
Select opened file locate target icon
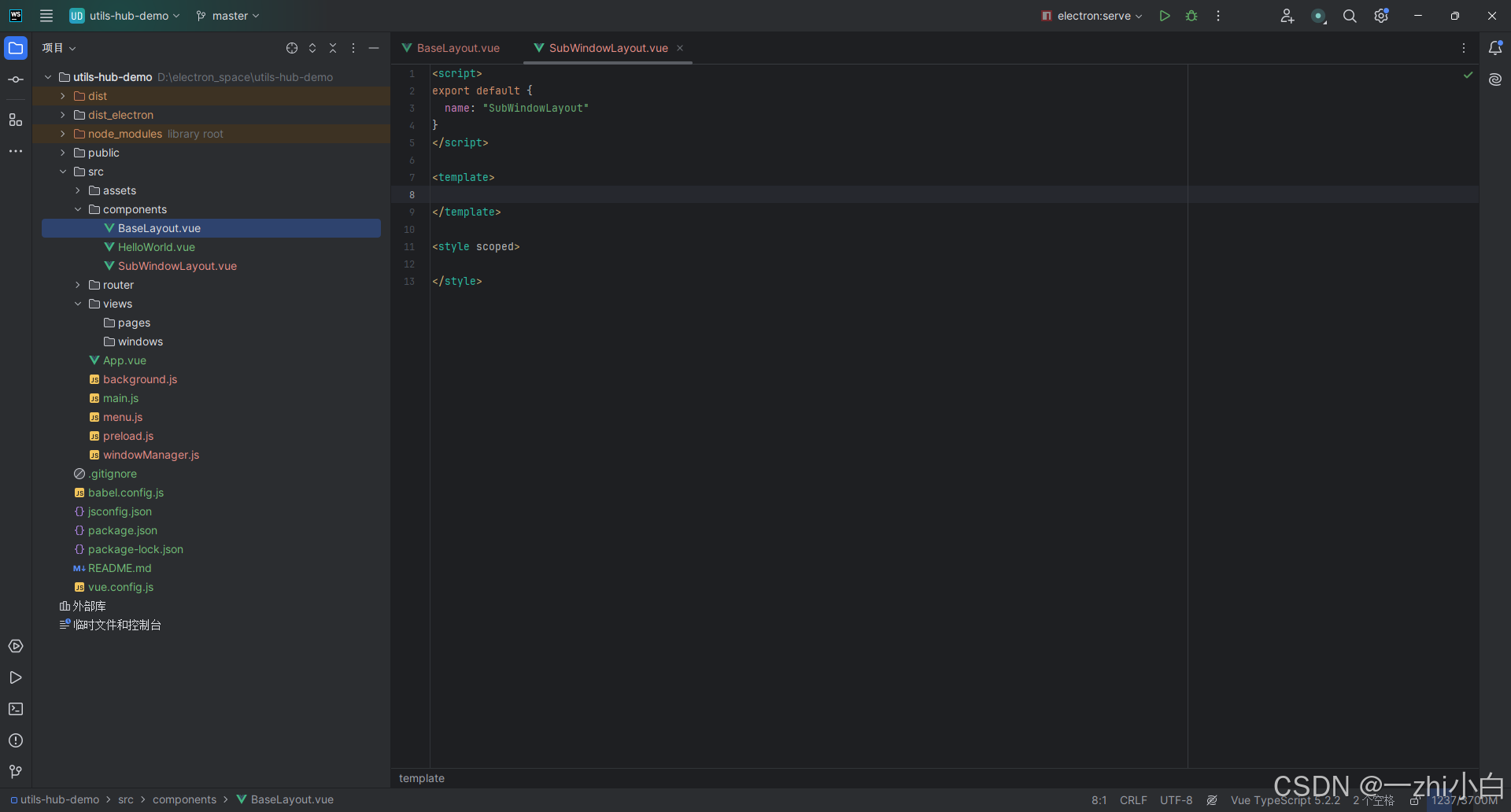pos(292,48)
